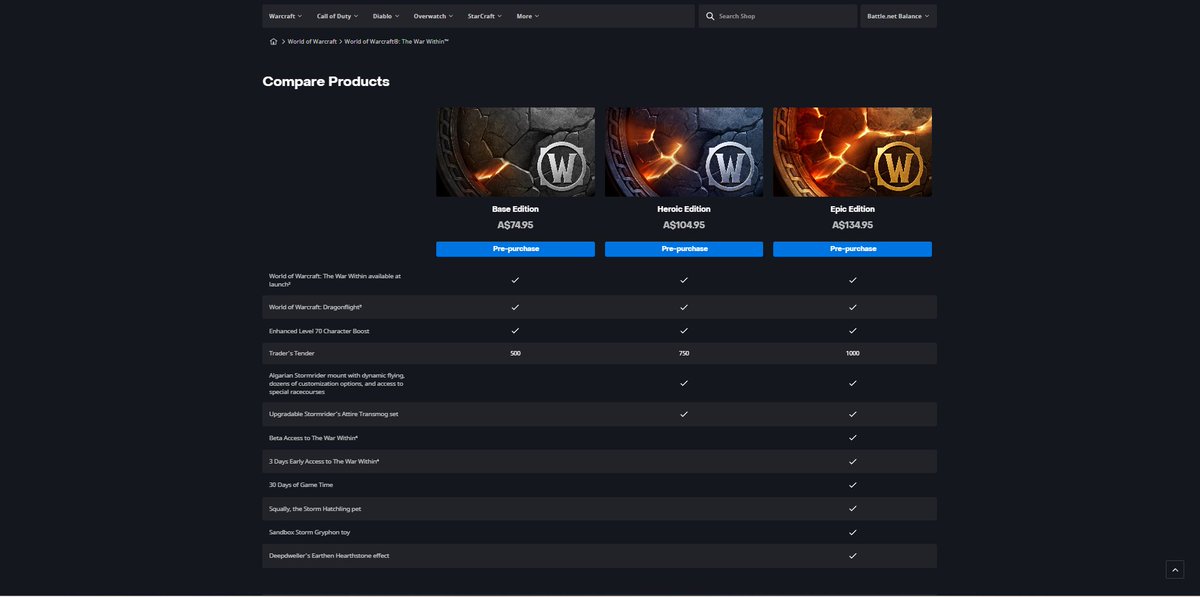This screenshot has height=597, width=1200.
Task: Expand the Battle.net Balance dropdown
Action: click(x=898, y=16)
